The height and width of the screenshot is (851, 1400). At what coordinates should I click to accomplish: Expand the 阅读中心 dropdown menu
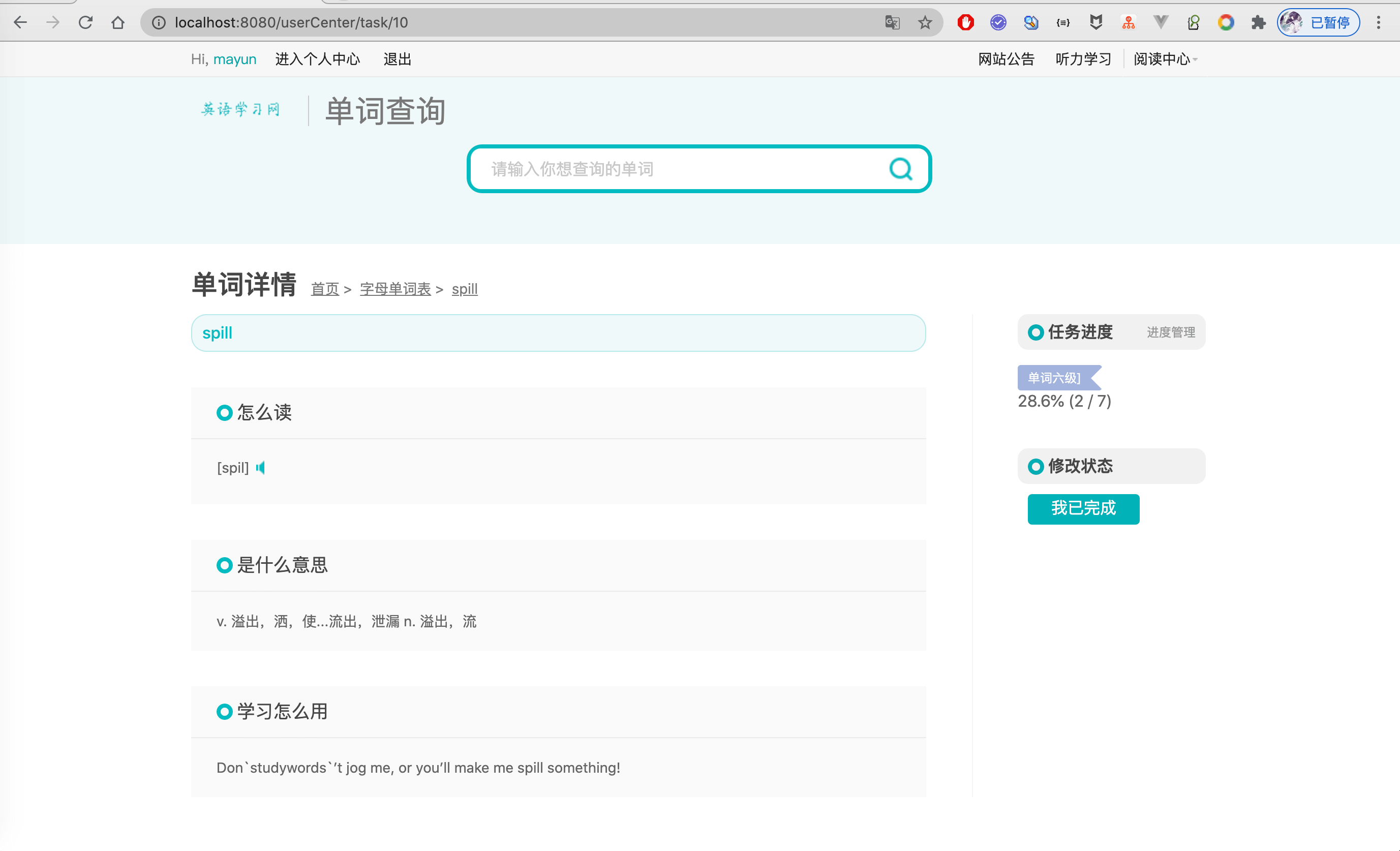click(x=1165, y=59)
